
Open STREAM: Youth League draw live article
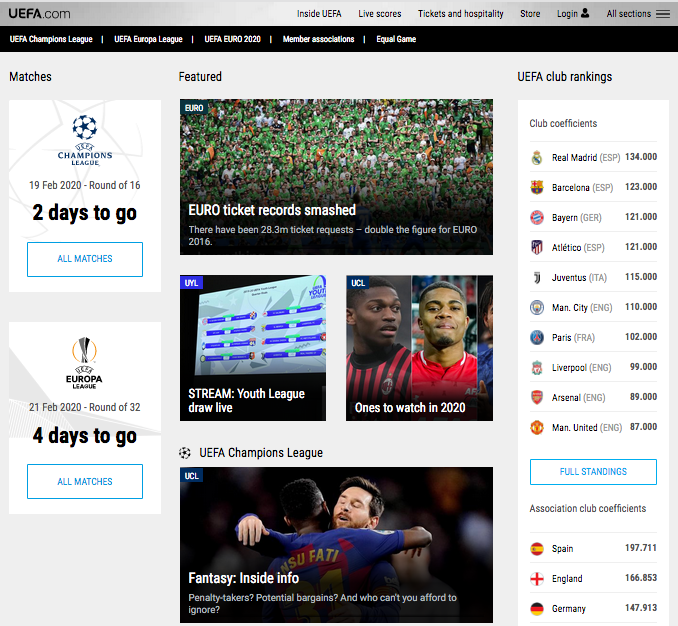tap(246, 400)
